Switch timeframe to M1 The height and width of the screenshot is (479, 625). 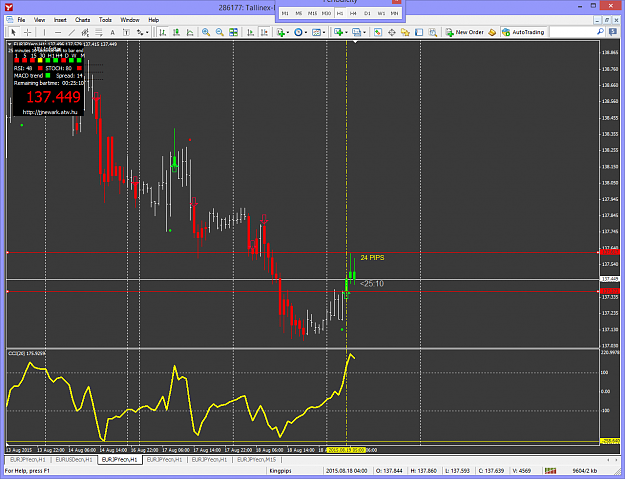(285, 13)
